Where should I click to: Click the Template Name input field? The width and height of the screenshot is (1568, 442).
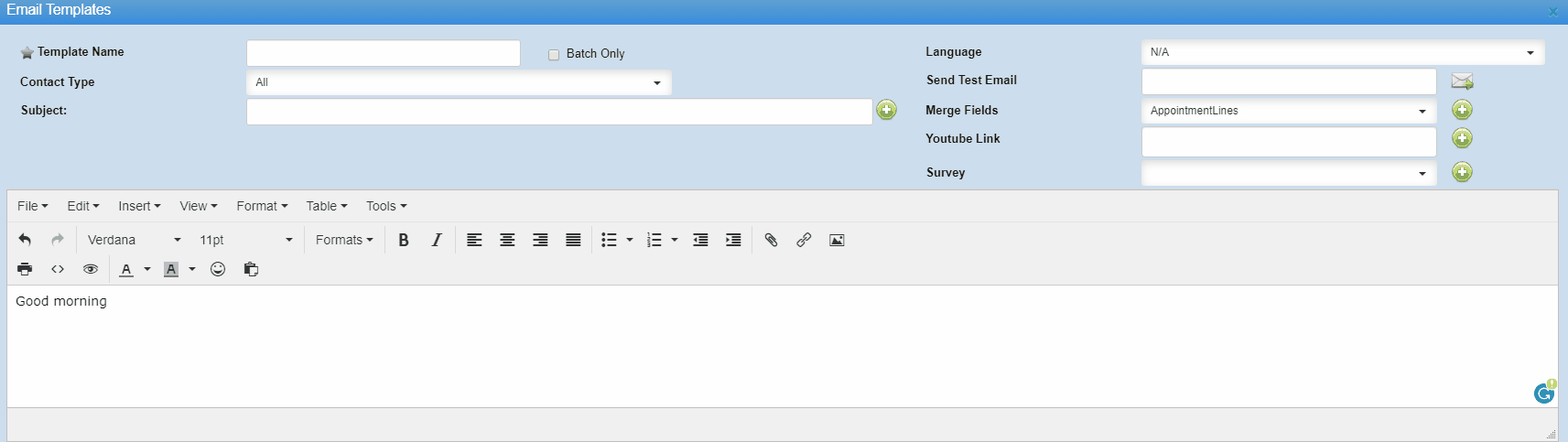(384, 53)
